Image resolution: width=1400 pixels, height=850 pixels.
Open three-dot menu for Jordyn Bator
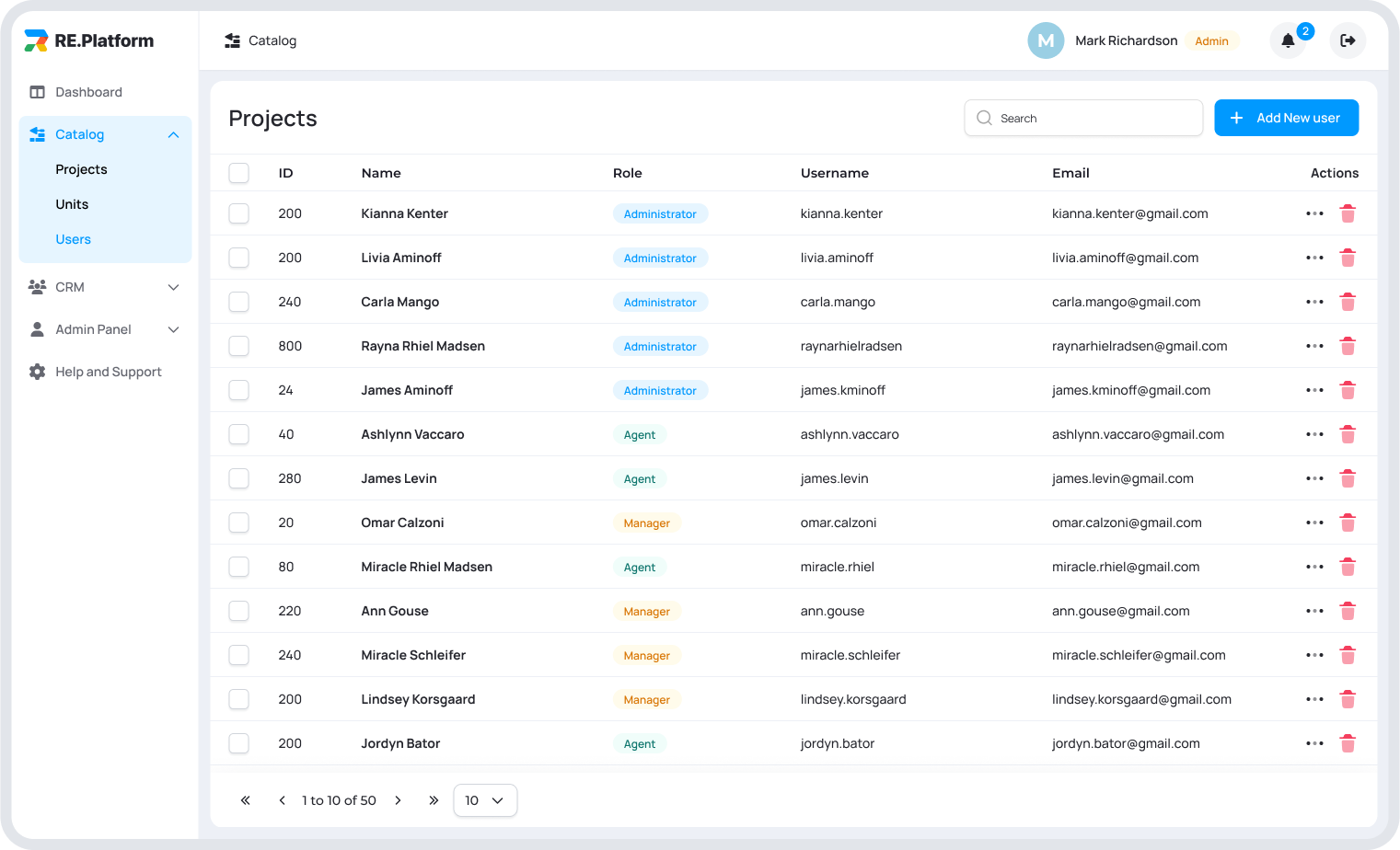1314,743
